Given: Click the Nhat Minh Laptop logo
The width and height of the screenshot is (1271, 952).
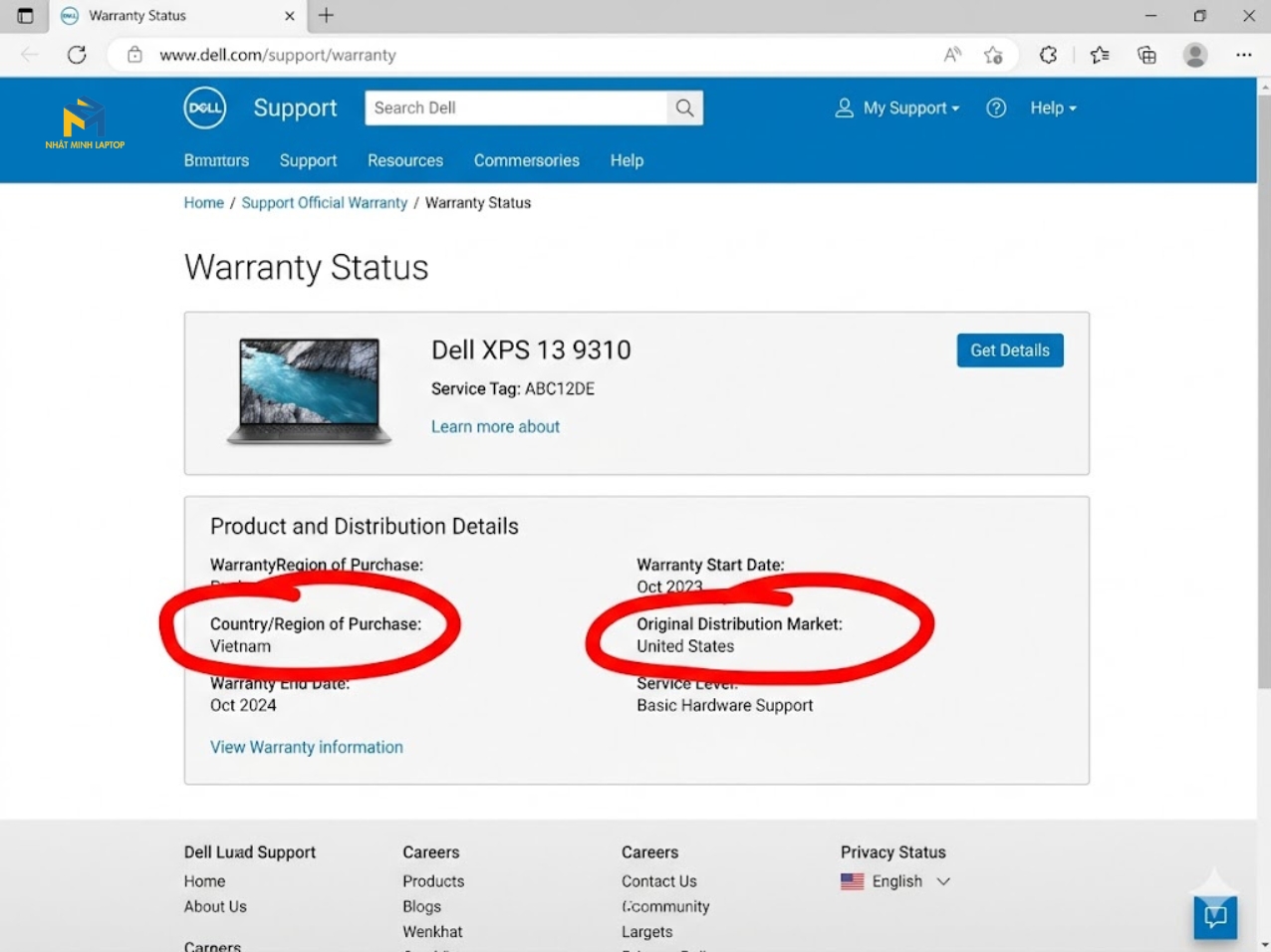Looking at the screenshot, I should [x=85, y=123].
